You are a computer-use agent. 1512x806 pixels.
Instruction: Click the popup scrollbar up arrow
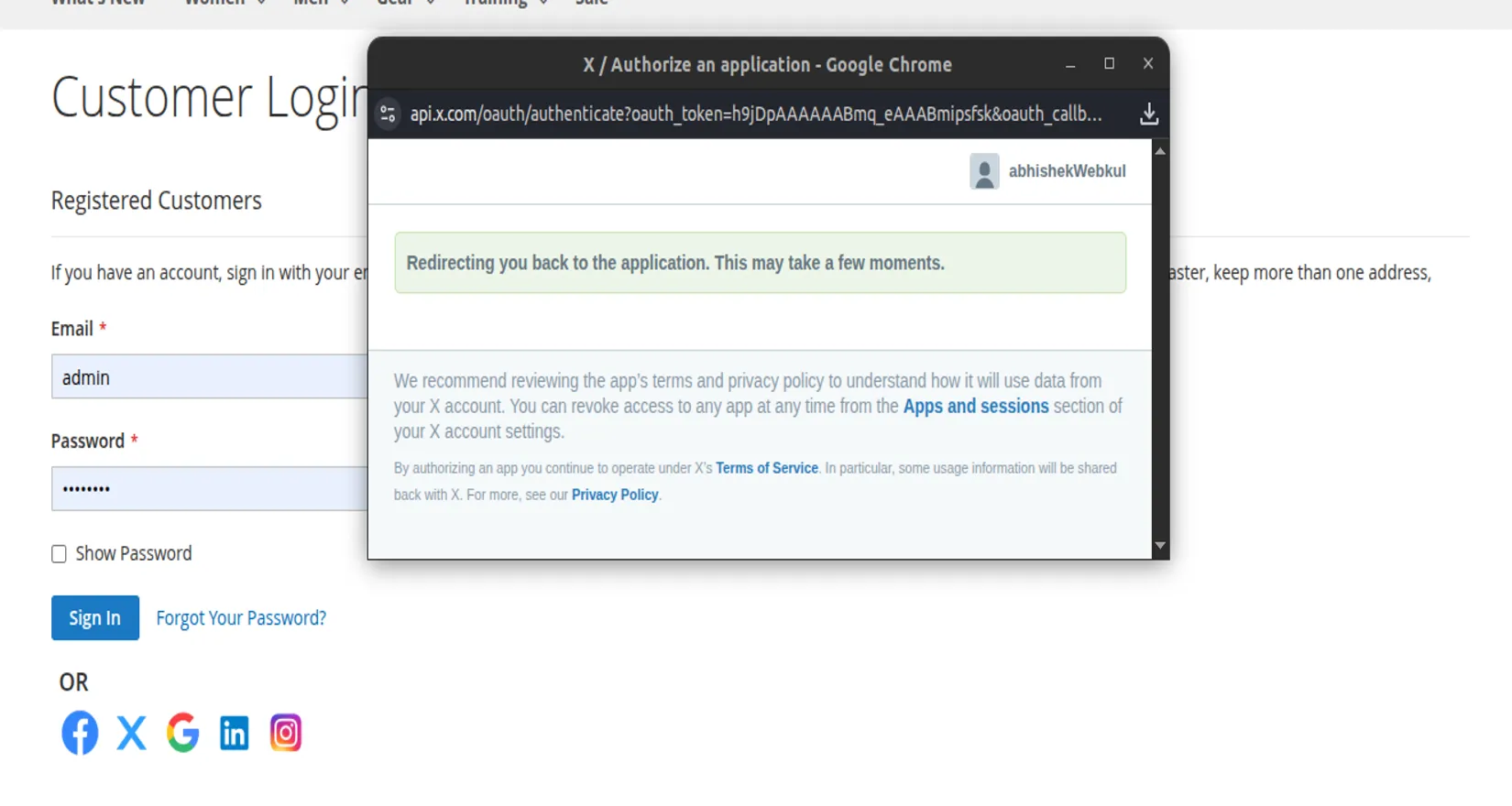click(1160, 151)
